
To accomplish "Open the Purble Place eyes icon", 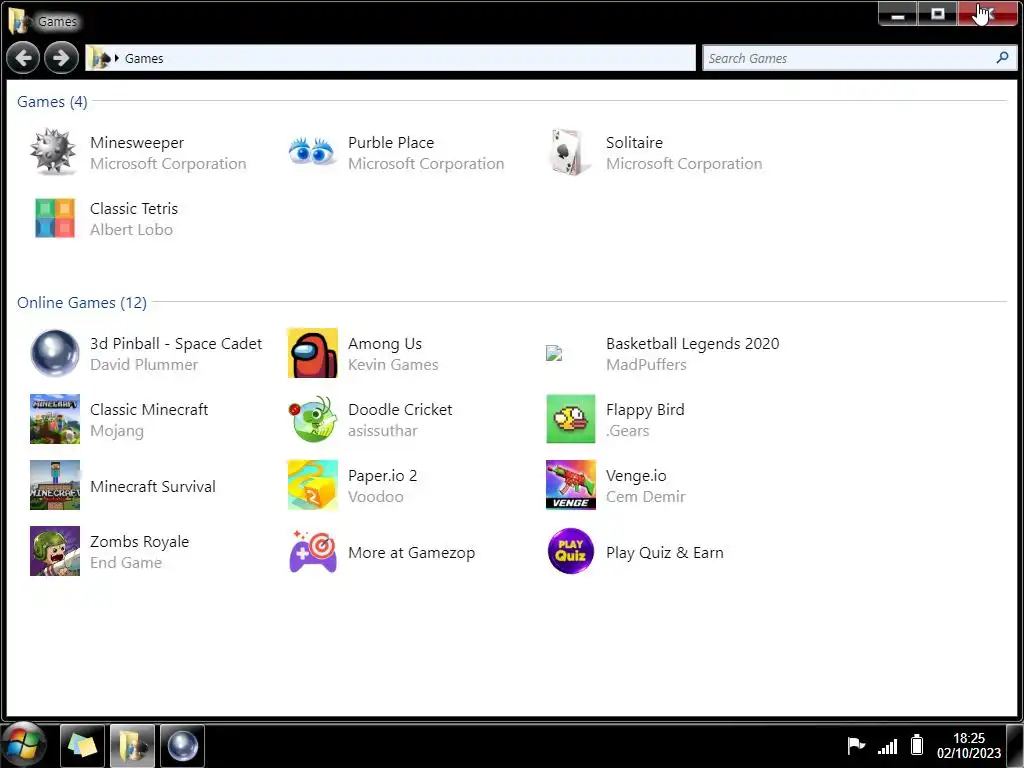I will pyautogui.click(x=312, y=152).
